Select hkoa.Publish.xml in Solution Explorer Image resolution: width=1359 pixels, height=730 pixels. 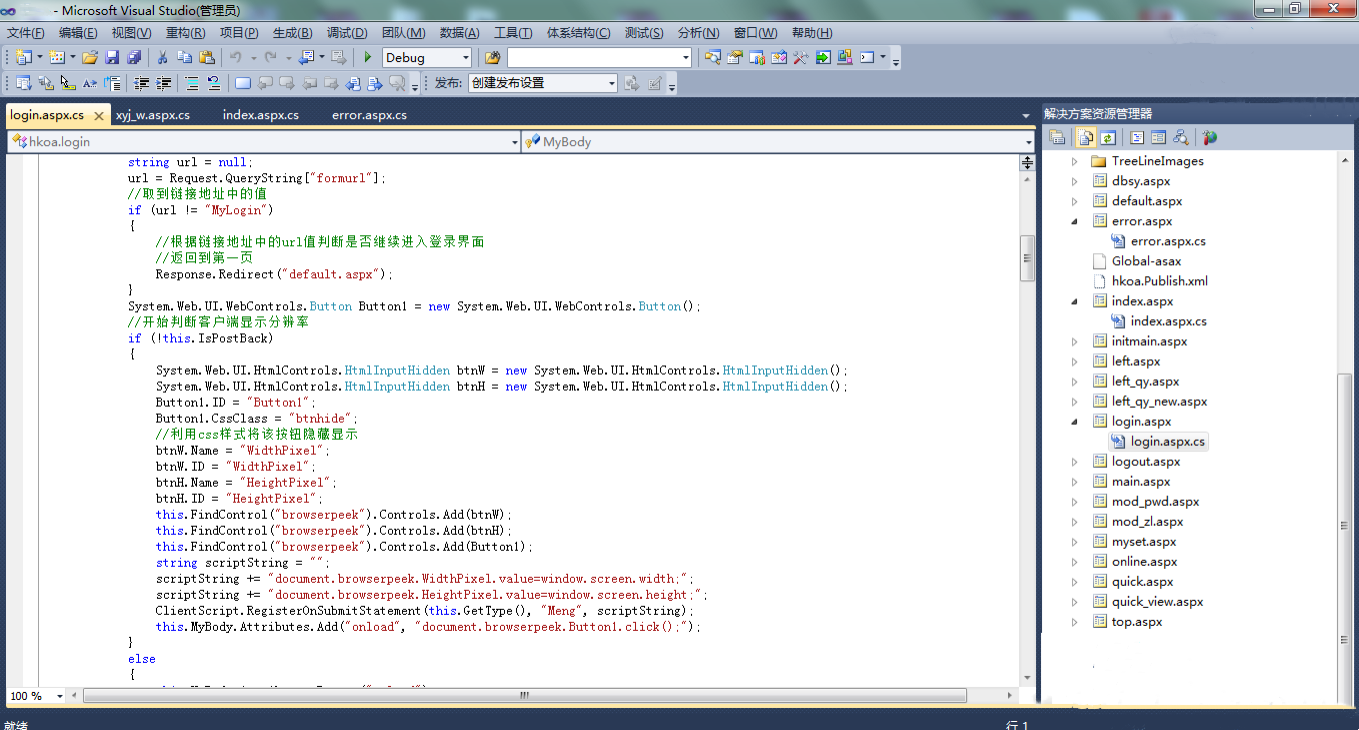coord(1160,281)
